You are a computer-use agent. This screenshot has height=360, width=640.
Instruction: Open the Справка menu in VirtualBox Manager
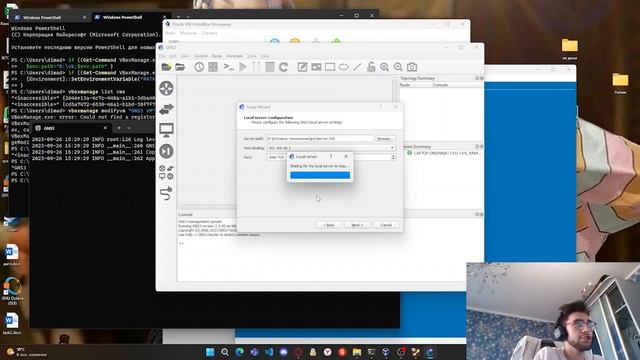[209, 33]
